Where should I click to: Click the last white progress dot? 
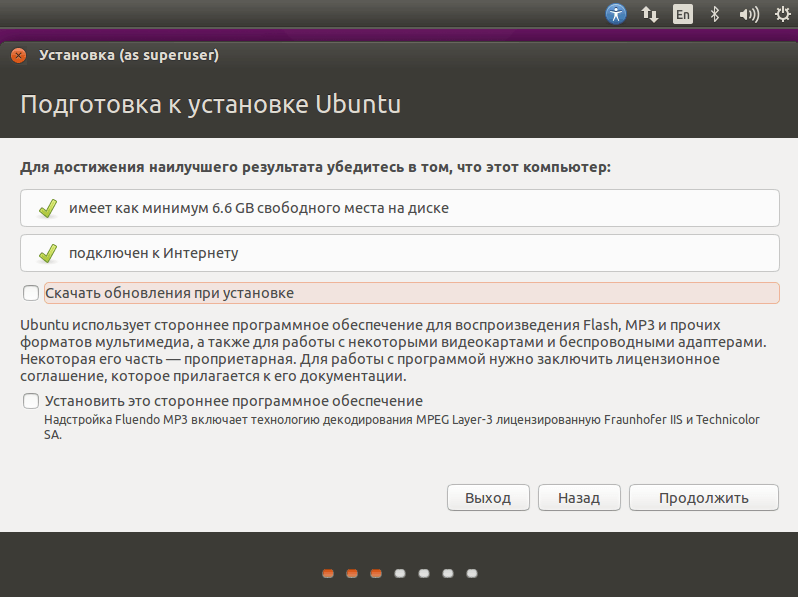(x=472, y=574)
